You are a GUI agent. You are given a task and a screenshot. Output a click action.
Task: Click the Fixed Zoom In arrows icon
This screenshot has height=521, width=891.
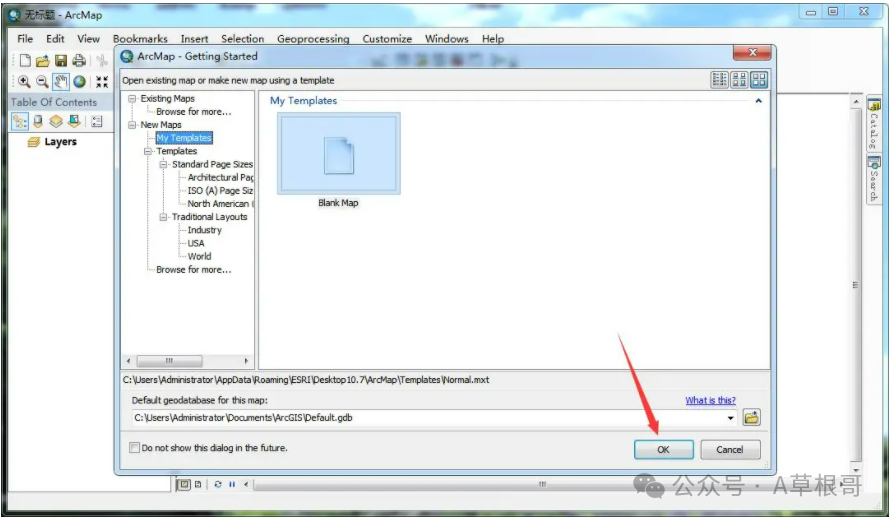(102, 82)
